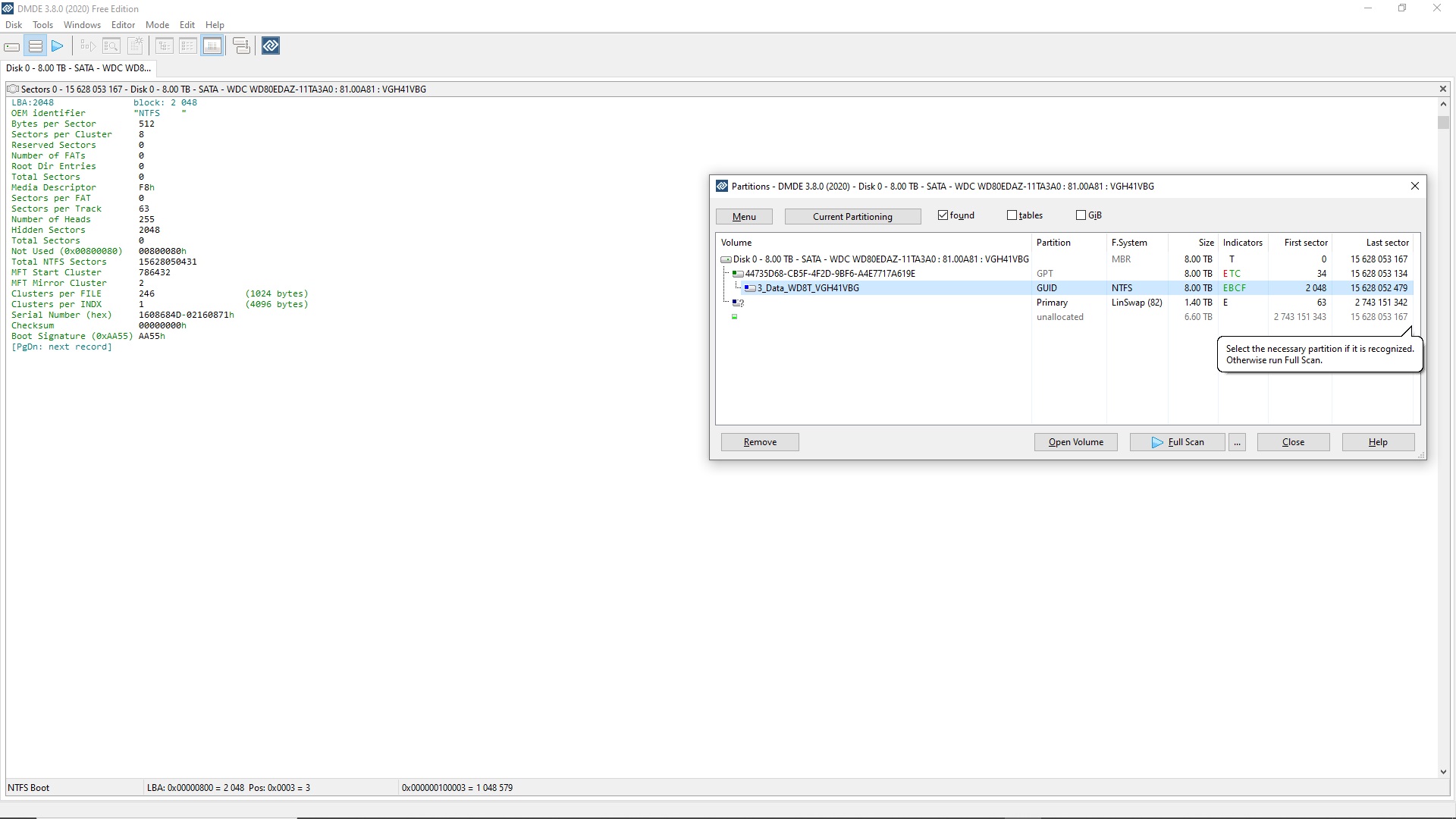This screenshot has width=1456, height=819.
Task: Click the DMDE icon in Partitions dialog title
Action: 722,186
